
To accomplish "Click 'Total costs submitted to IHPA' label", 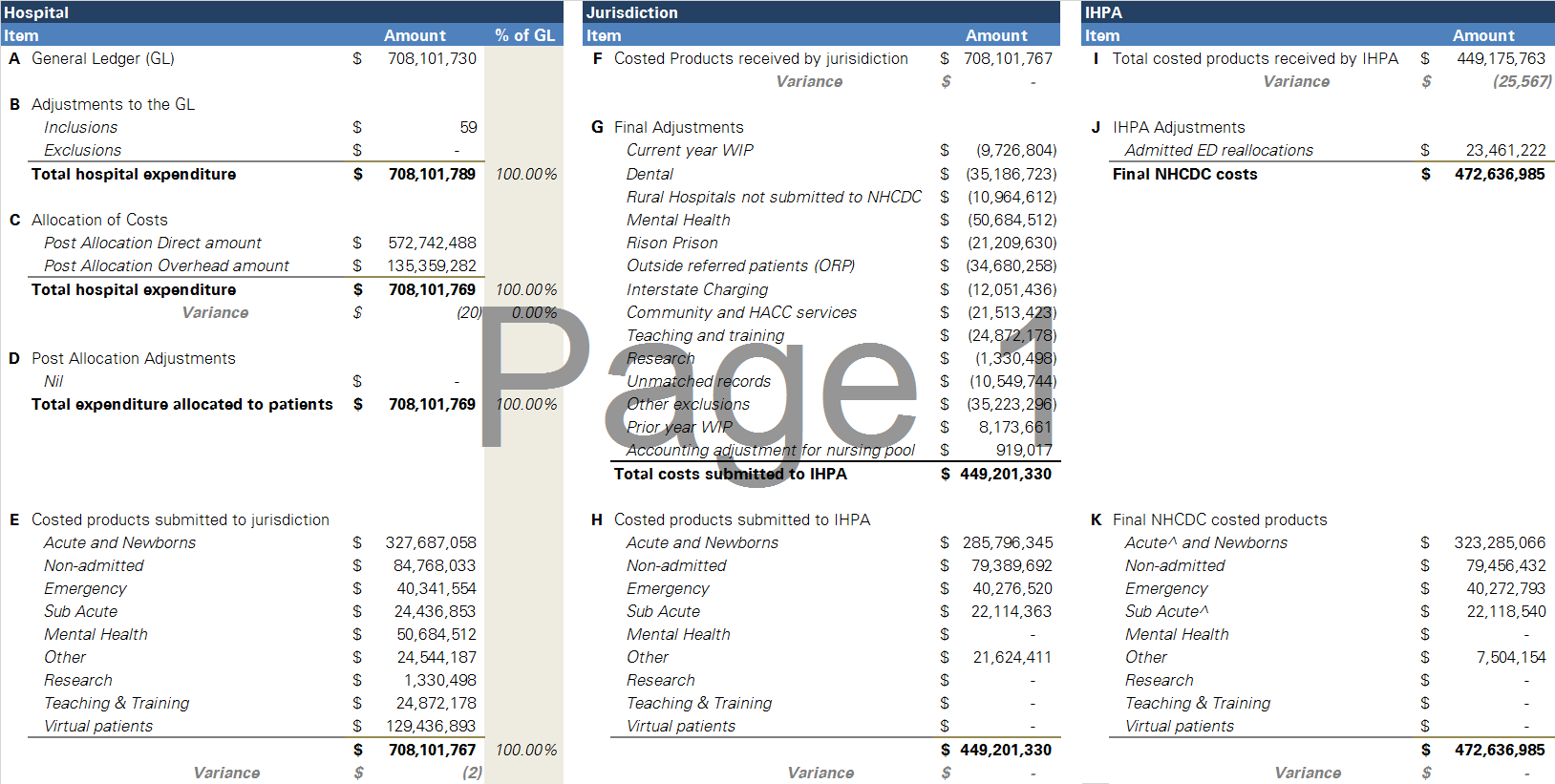I will tap(730, 474).
